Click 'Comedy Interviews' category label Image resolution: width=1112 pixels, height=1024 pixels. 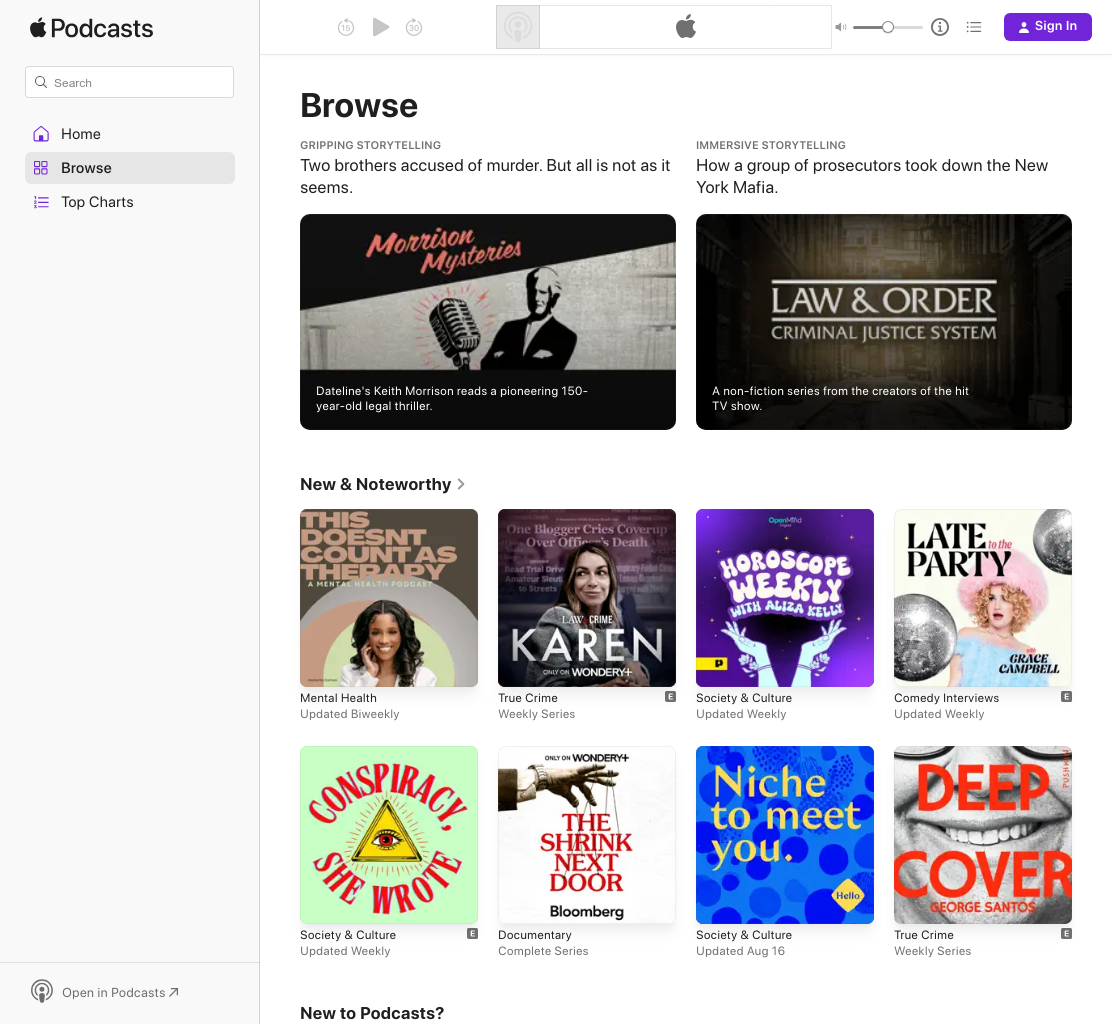click(946, 698)
